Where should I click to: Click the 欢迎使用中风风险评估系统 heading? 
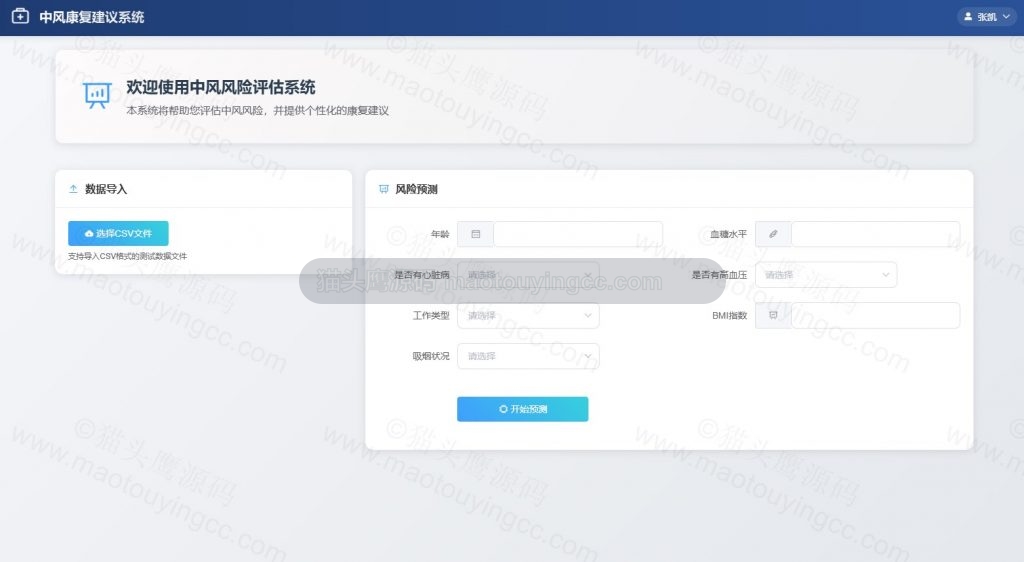(x=221, y=87)
